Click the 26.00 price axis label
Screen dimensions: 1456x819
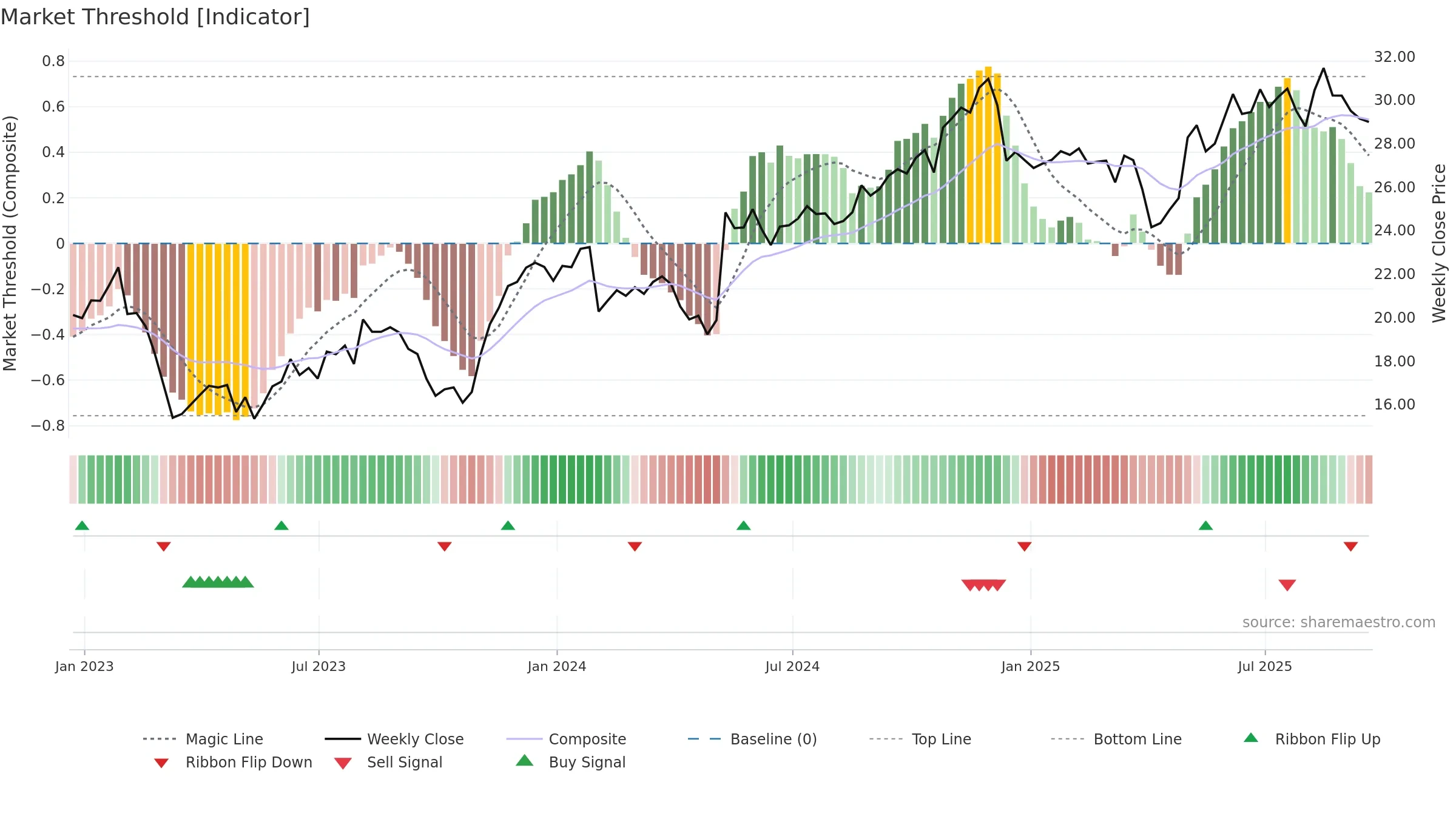pos(1395,187)
